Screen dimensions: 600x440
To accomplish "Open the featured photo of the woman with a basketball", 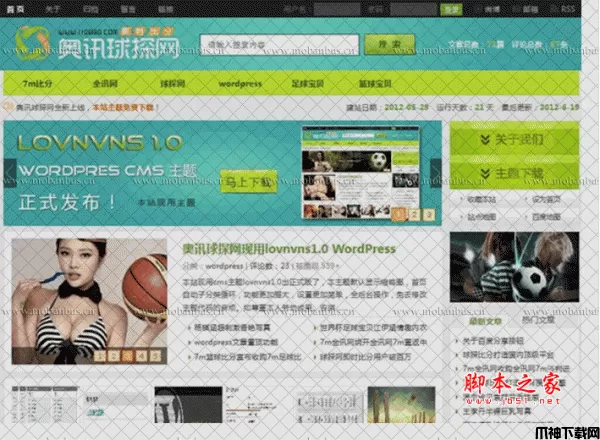I will 89,301.
